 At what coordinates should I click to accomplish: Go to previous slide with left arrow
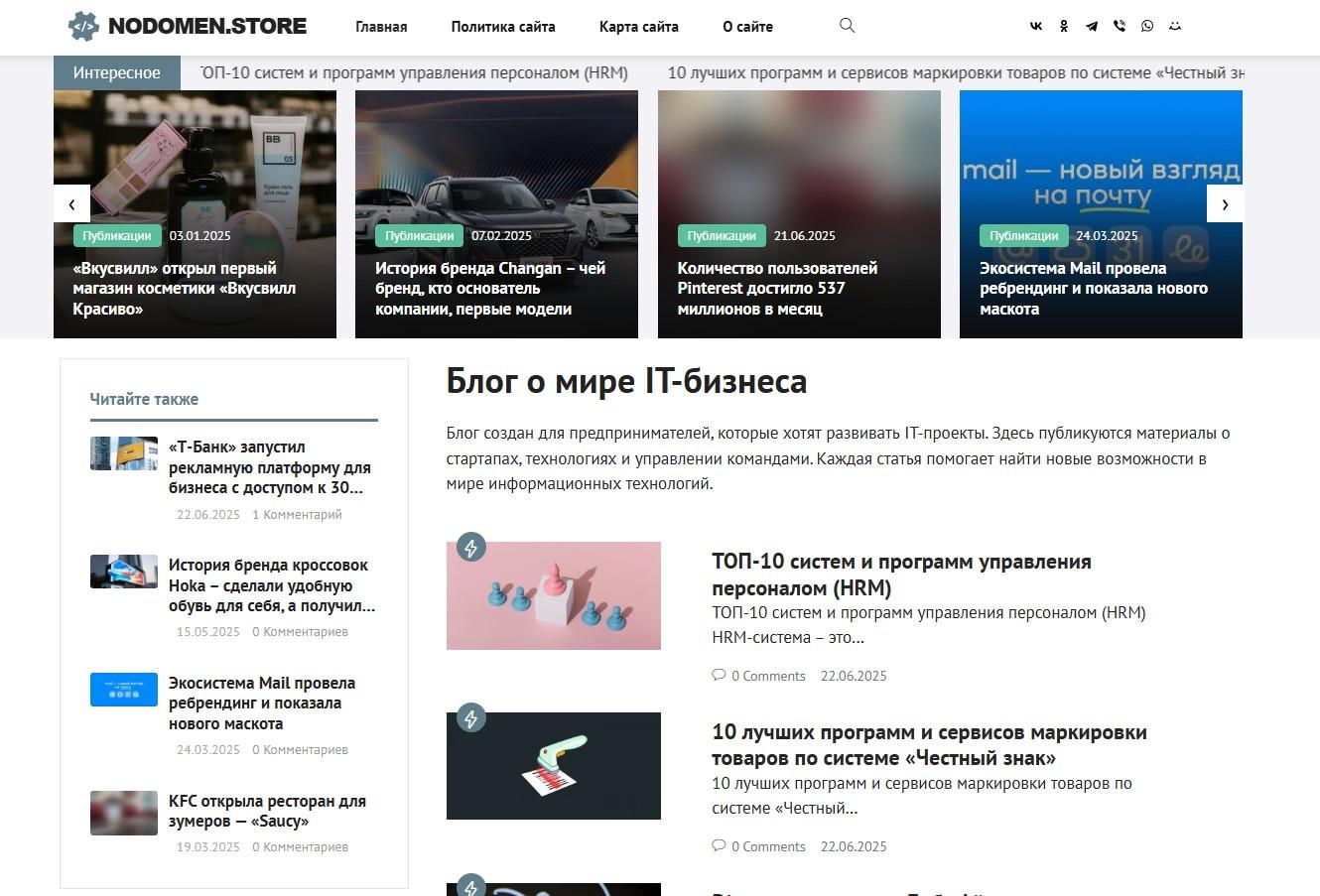coord(71,204)
